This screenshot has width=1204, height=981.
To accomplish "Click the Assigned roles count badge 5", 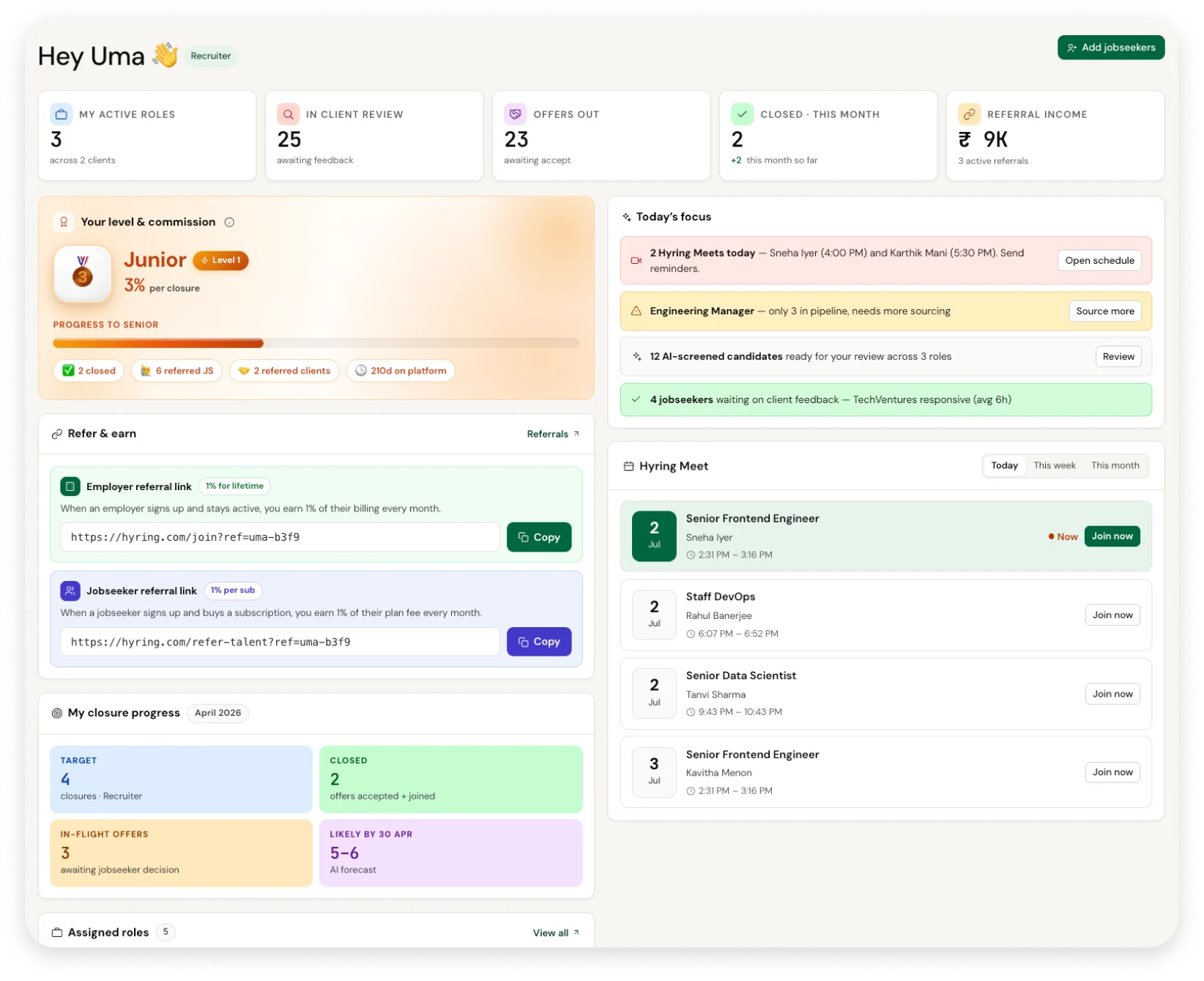I will click(166, 933).
